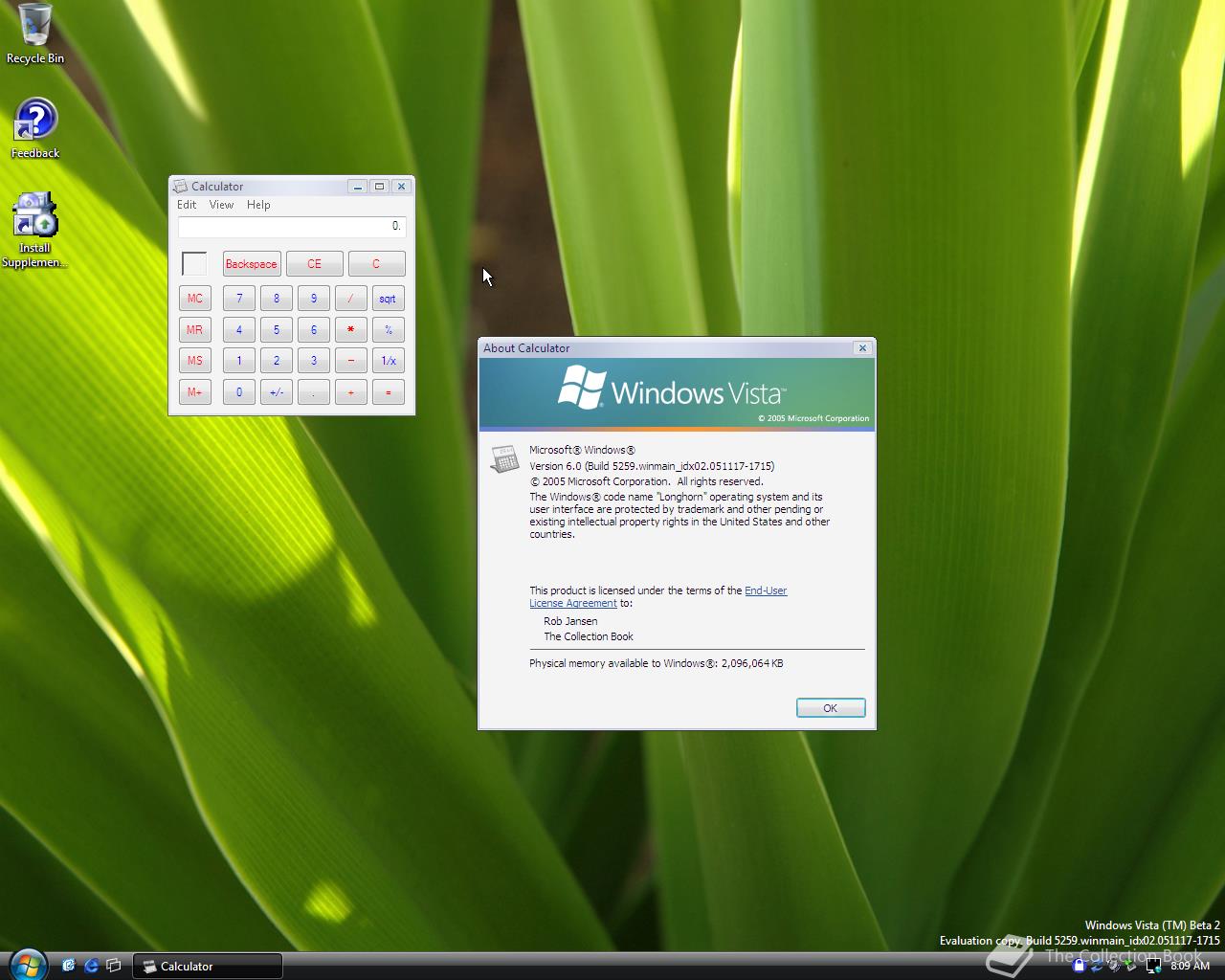Viewport: 1225px width, 980px height.
Task: Select the Install Supplemental desktop shortcut
Action: pyautogui.click(x=34, y=230)
